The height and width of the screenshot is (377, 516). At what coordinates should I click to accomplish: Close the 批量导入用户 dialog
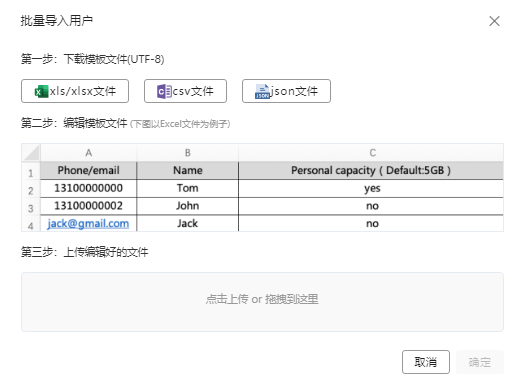[494, 21]
